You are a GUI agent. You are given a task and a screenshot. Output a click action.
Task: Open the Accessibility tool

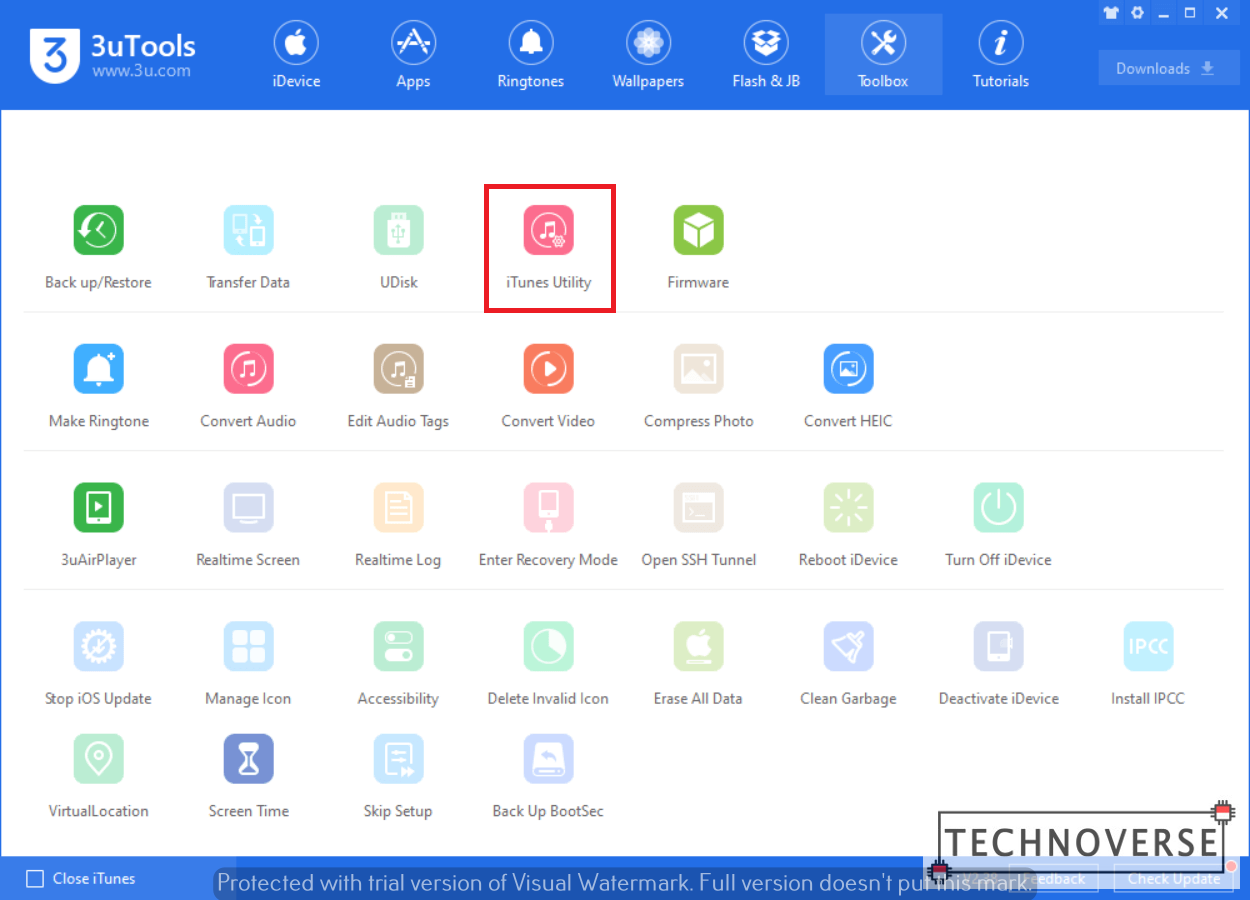click(x=398, y=664)
